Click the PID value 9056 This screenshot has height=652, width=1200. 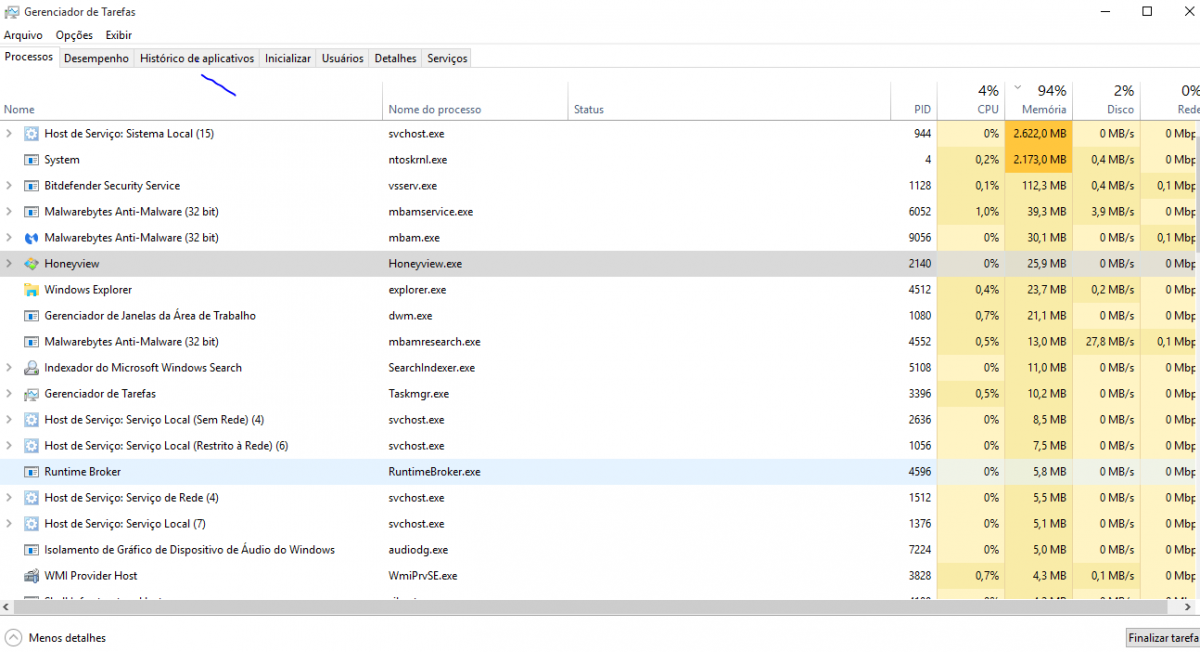tap(920, 238)
